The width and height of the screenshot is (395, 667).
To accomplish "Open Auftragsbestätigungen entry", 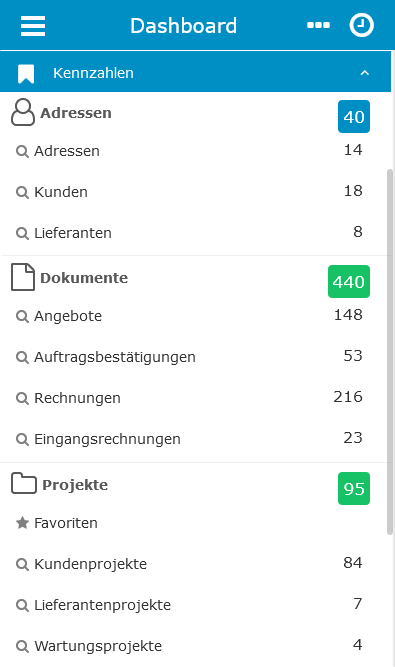I will (x=189, y=356).
